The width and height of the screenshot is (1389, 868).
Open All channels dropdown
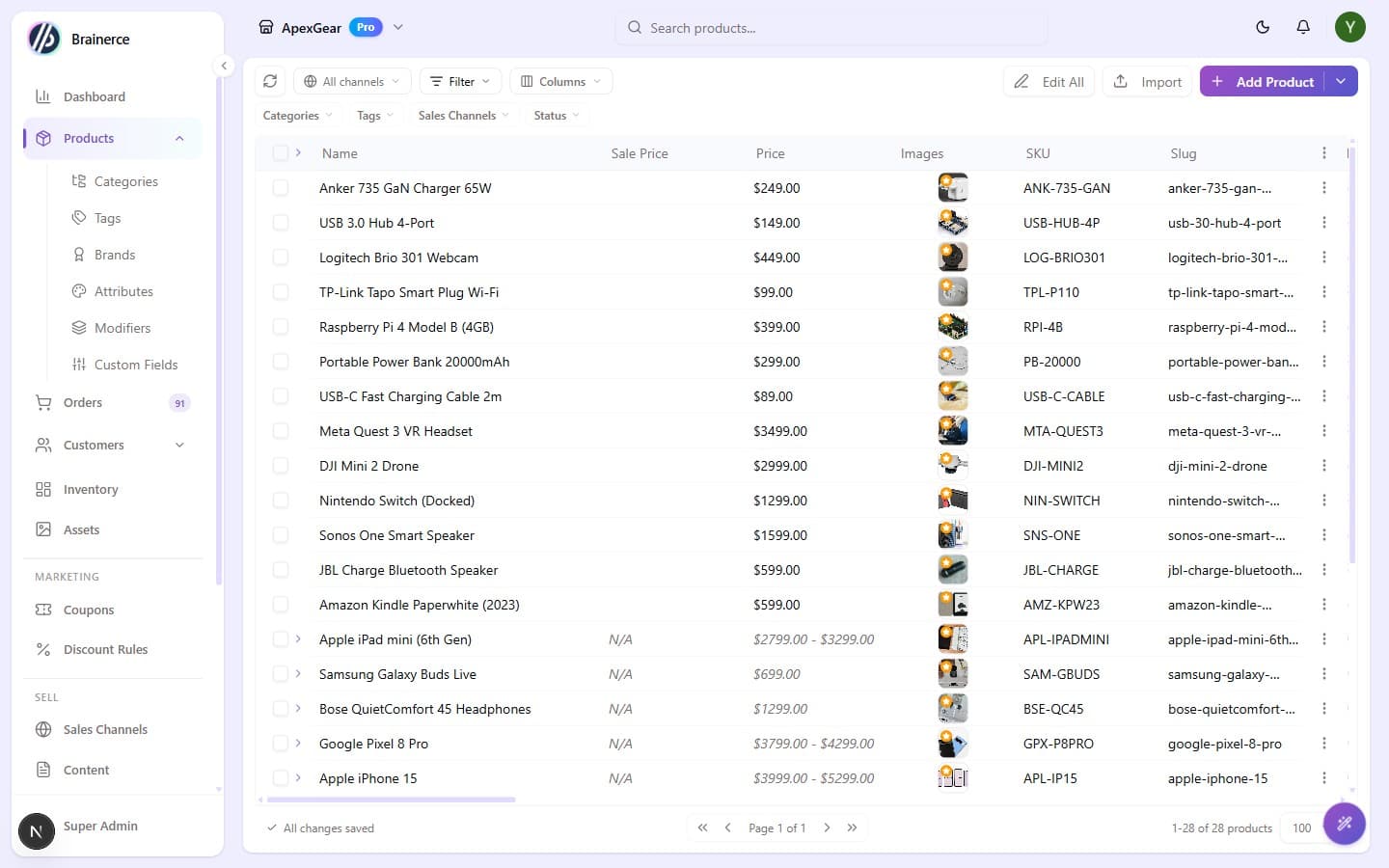click(352, 81)
